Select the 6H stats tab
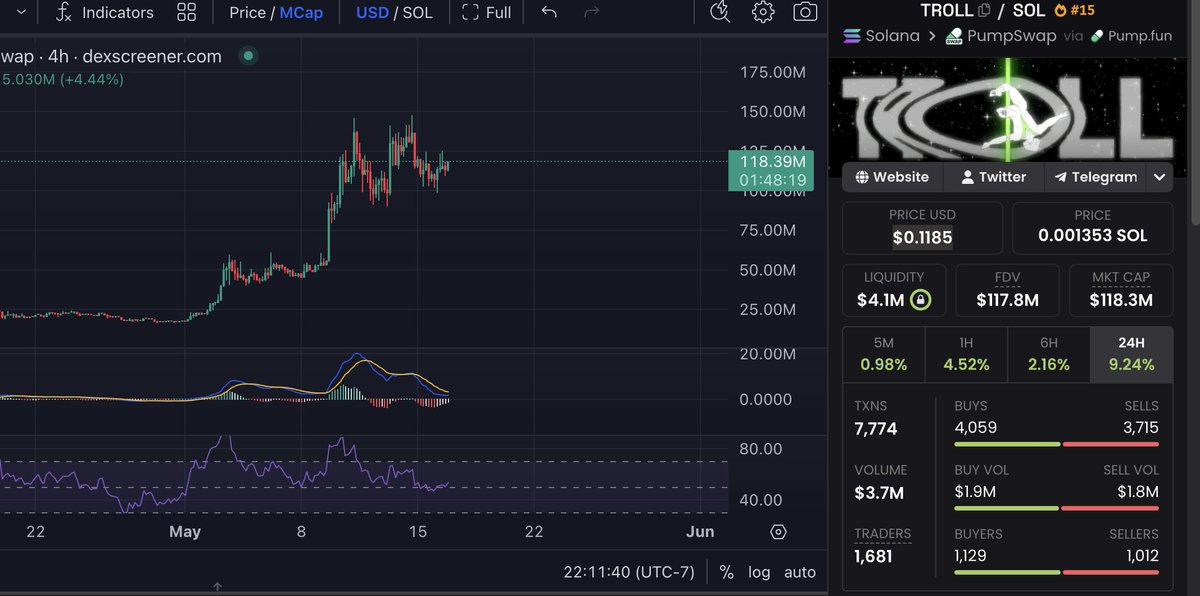 pyautogui.click(x=1048, y=354)
